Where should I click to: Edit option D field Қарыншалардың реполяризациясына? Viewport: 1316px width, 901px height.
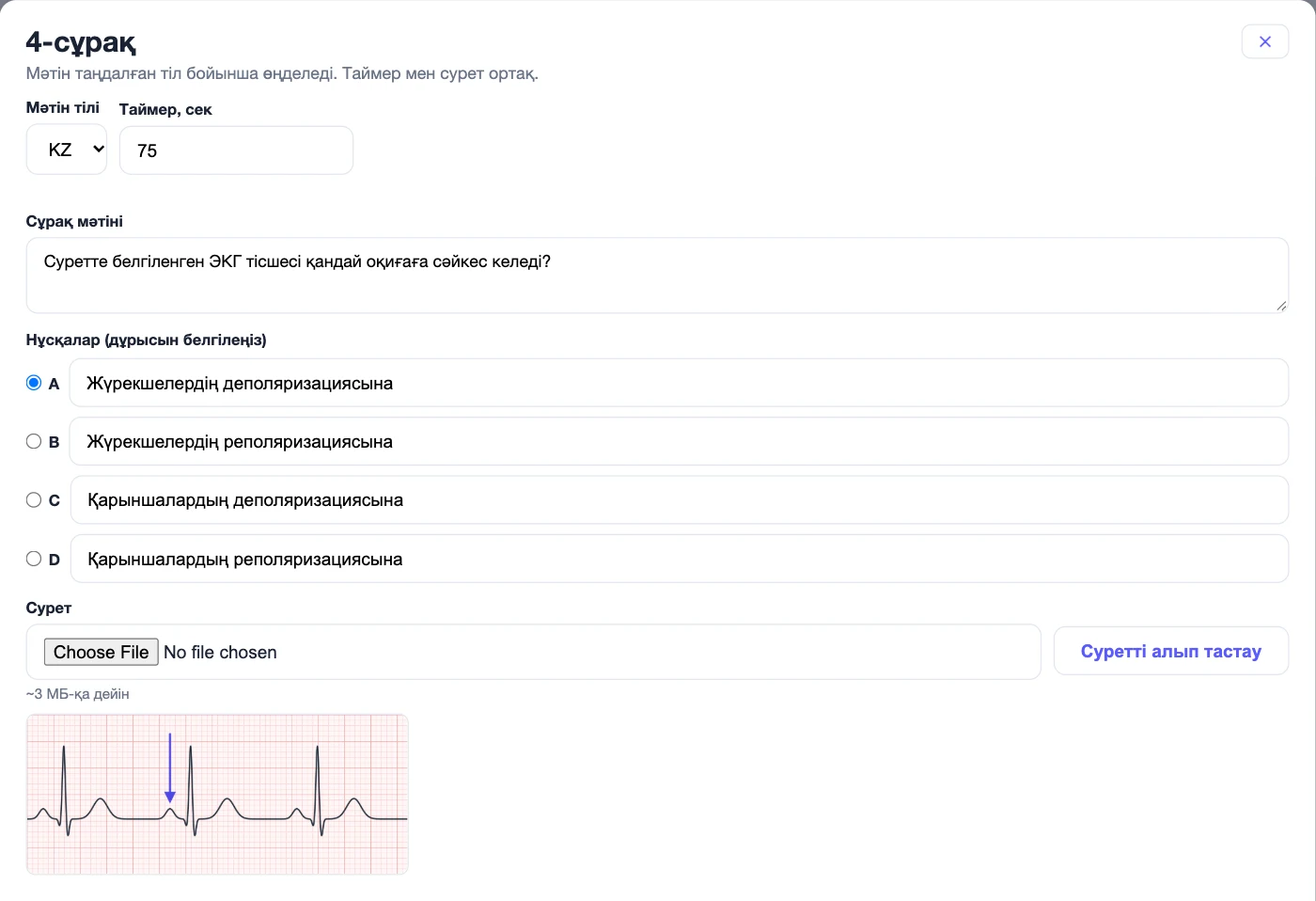click(679, 559)
